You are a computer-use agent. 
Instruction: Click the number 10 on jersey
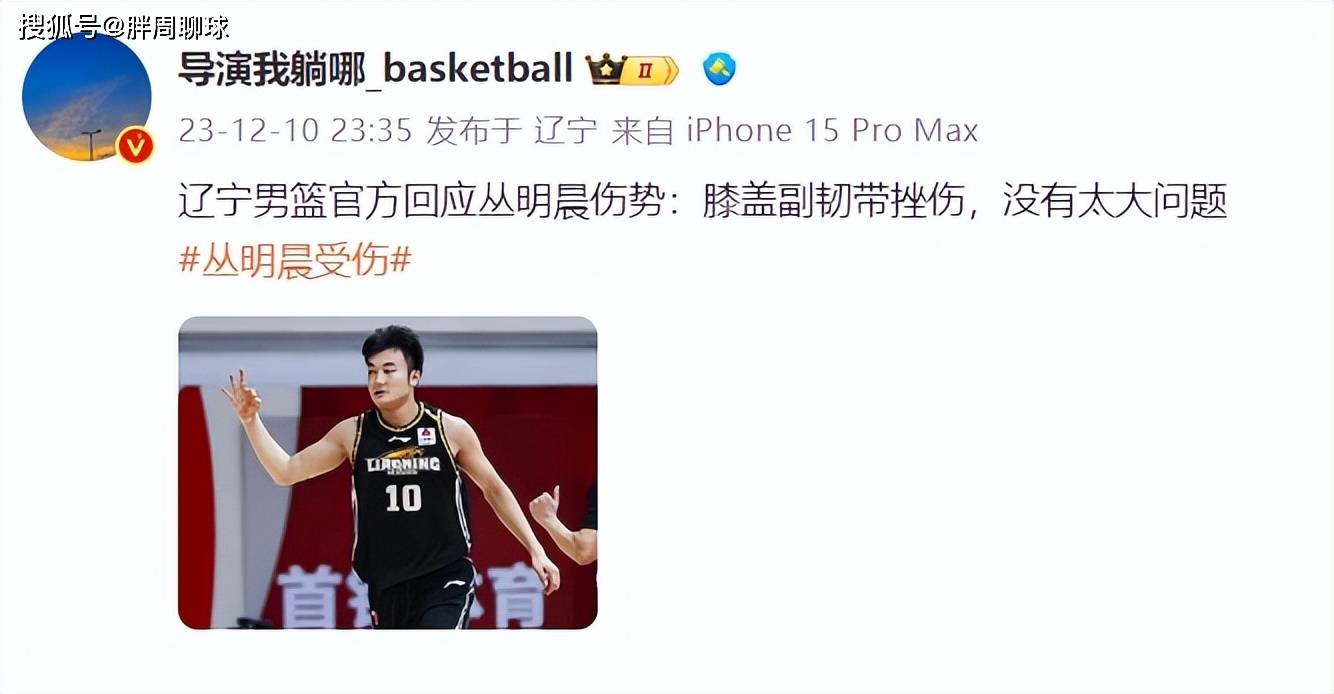(x=403, y=498)
